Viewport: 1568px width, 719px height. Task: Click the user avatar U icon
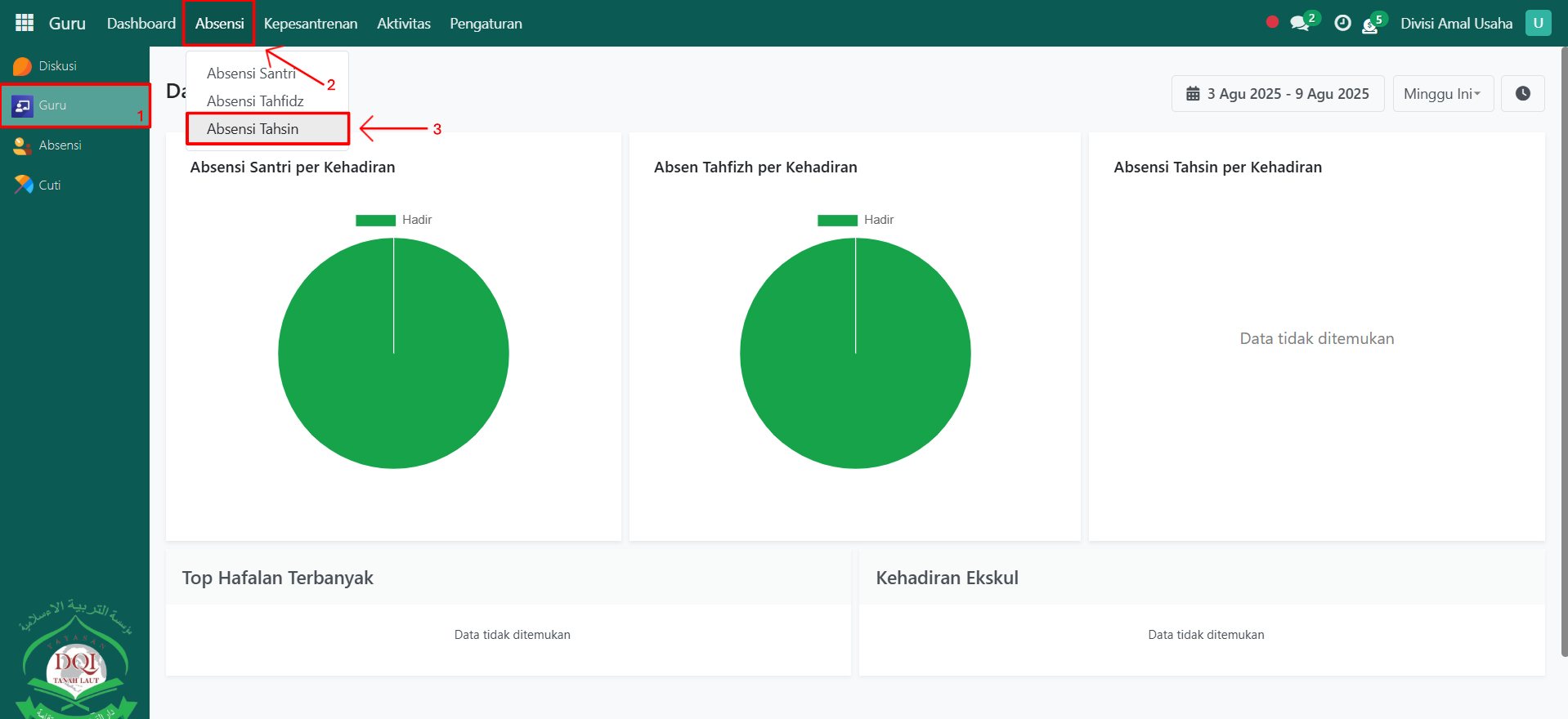pos(1537,23)
